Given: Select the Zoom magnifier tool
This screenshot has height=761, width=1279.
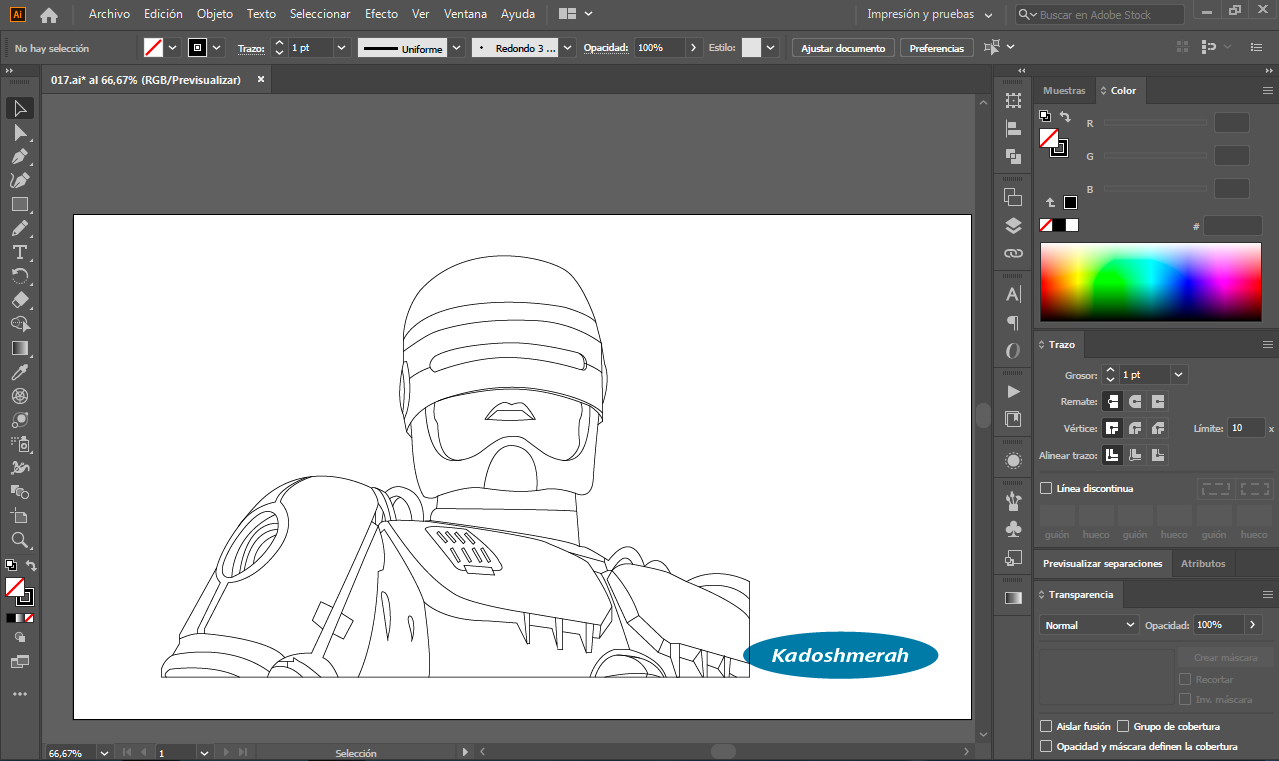Looking at the screenshot, I should coord(20,540).
